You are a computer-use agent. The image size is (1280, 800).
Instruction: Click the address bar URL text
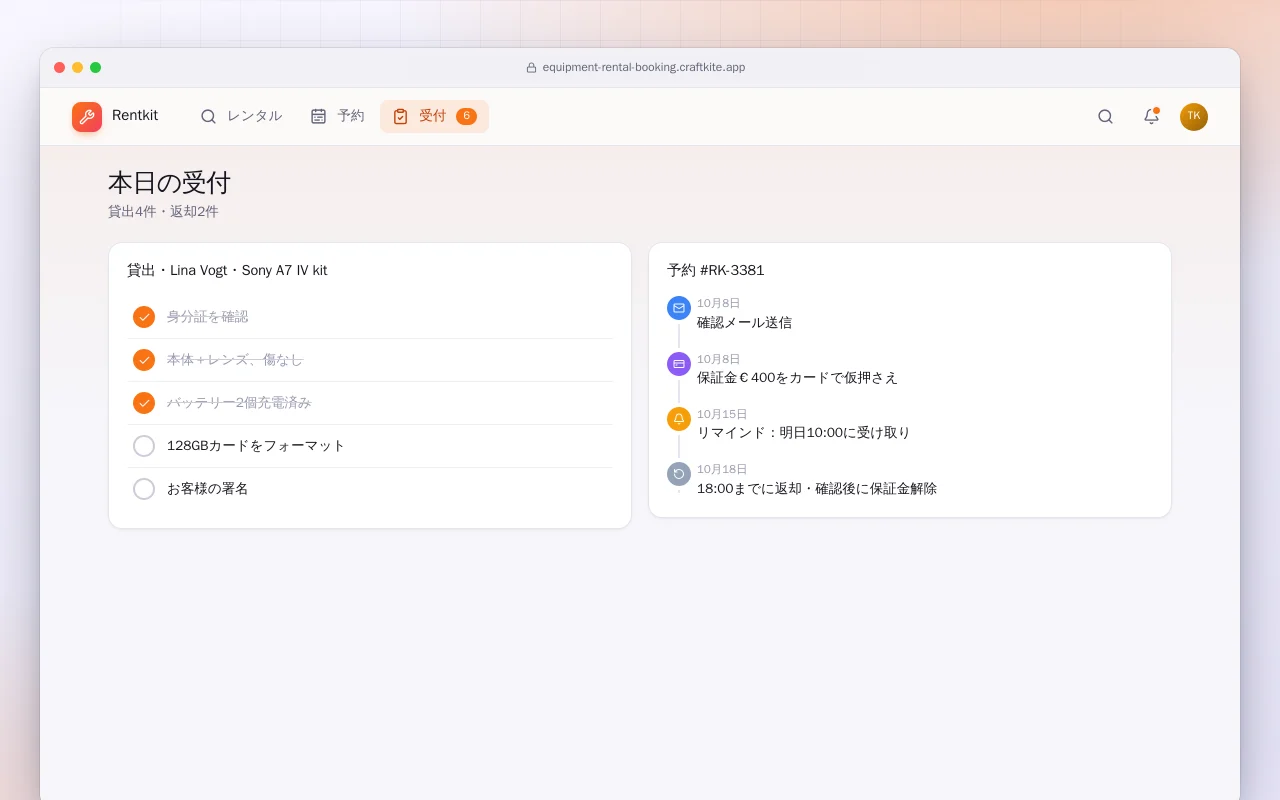pyautogui.click(x=644, y=68)
